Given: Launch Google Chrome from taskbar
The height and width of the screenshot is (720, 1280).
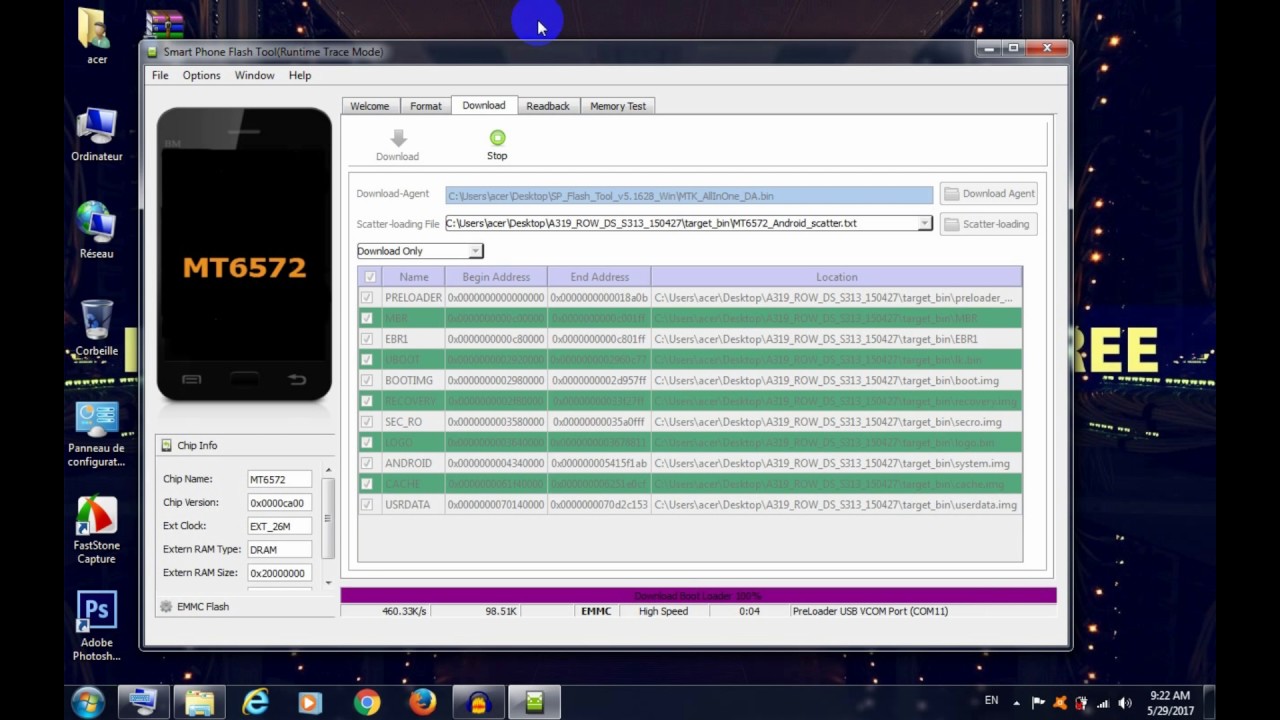Looking at the screenshot, I should point(367,703).
